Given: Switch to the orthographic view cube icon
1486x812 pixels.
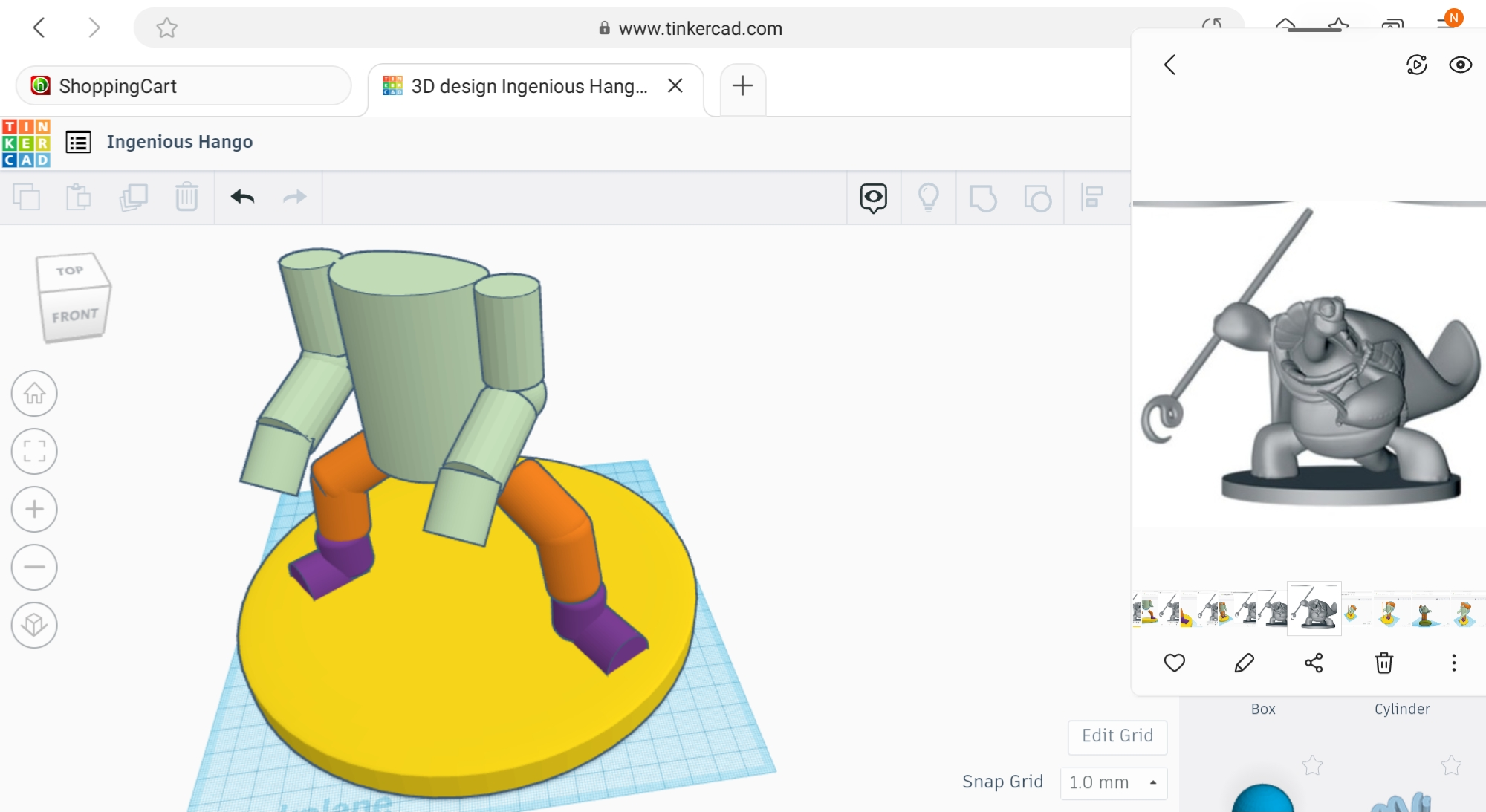Looking at the screenshot, I should [x=34, y=625].
